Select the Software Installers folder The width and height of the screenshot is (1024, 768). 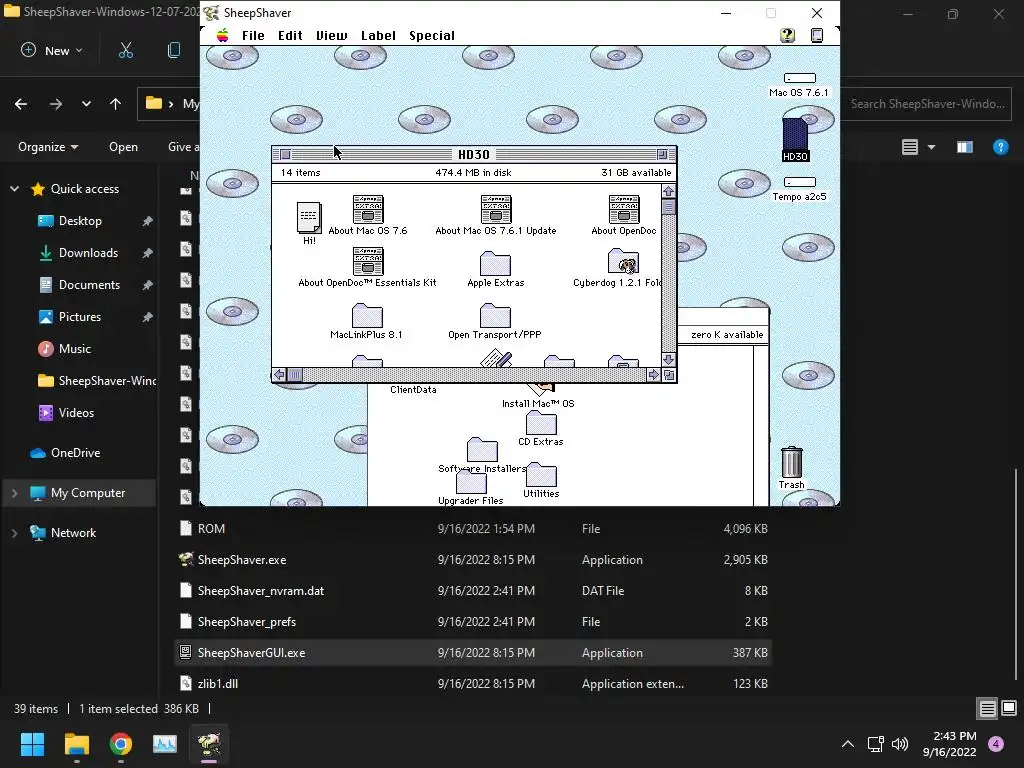coord(483,450)
